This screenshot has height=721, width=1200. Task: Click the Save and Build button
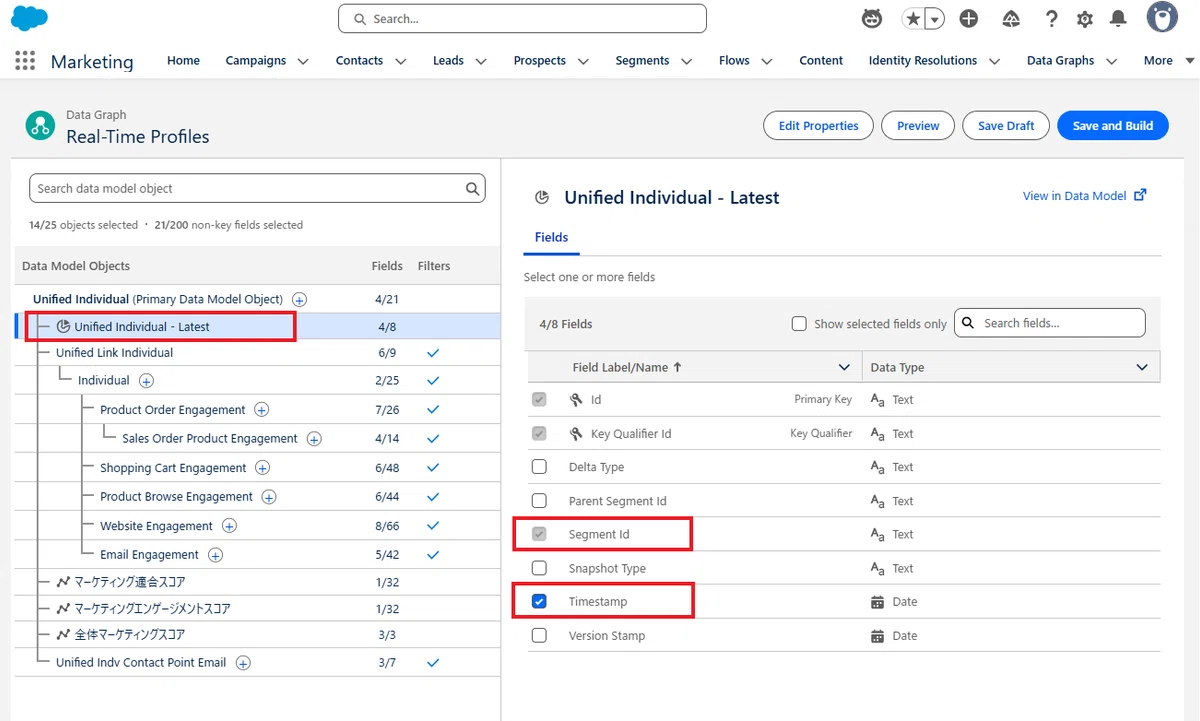tap(1113, 125)
